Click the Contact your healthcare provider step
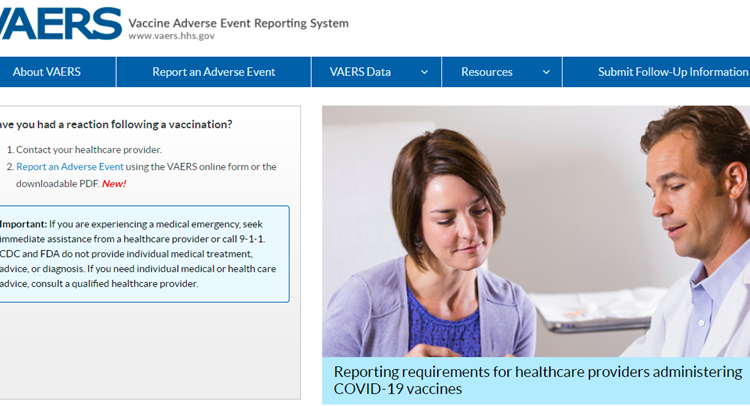 (x=89, y=150)
